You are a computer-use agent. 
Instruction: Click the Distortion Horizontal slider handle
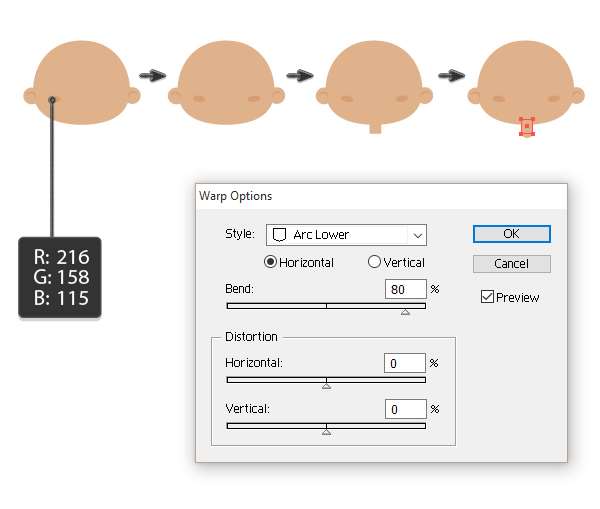pos(326,387)
